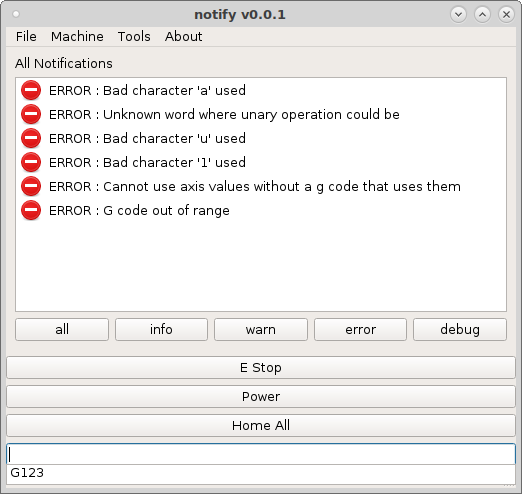The height and width of the screenshot is (494, 522).
Task: Click error icon beside "Cannot use axis values"
Action: coord(31,186)
